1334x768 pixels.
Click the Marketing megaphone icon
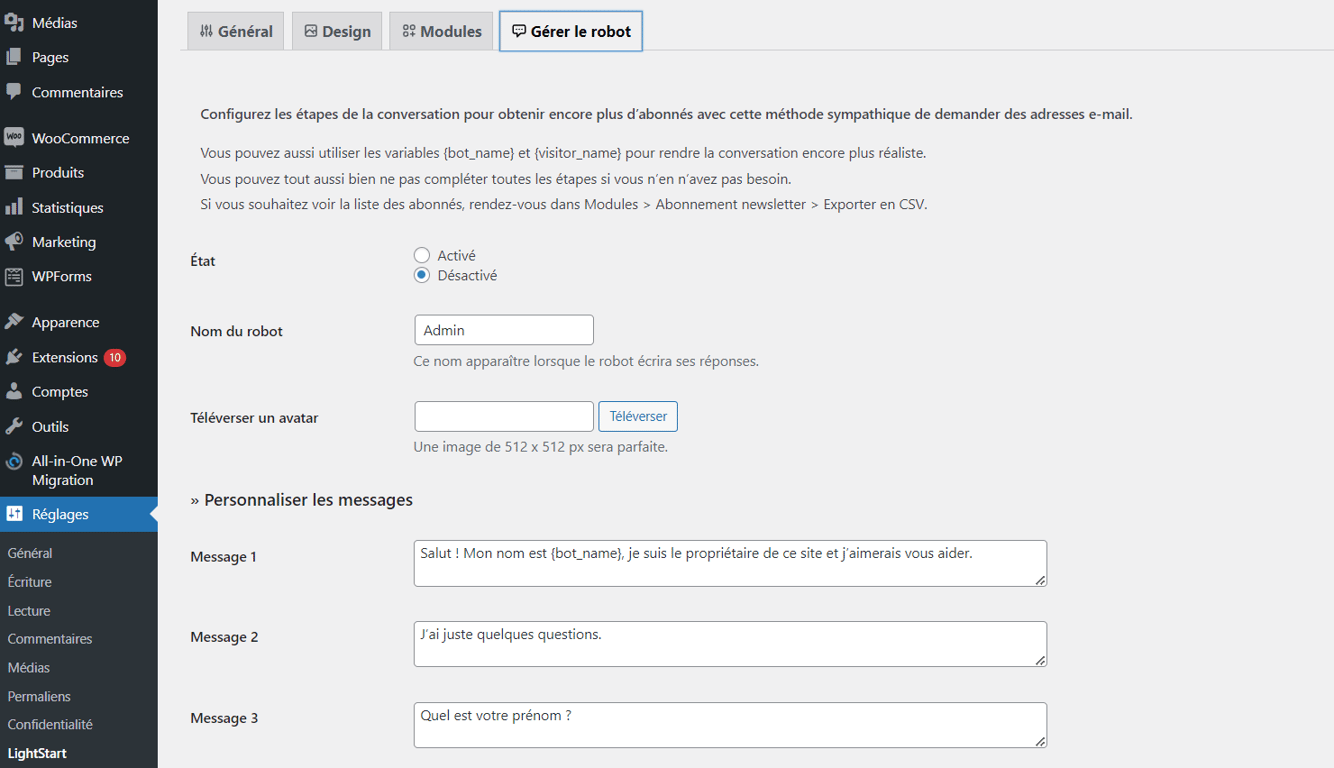pyautogui.click(x=14, y=242)
